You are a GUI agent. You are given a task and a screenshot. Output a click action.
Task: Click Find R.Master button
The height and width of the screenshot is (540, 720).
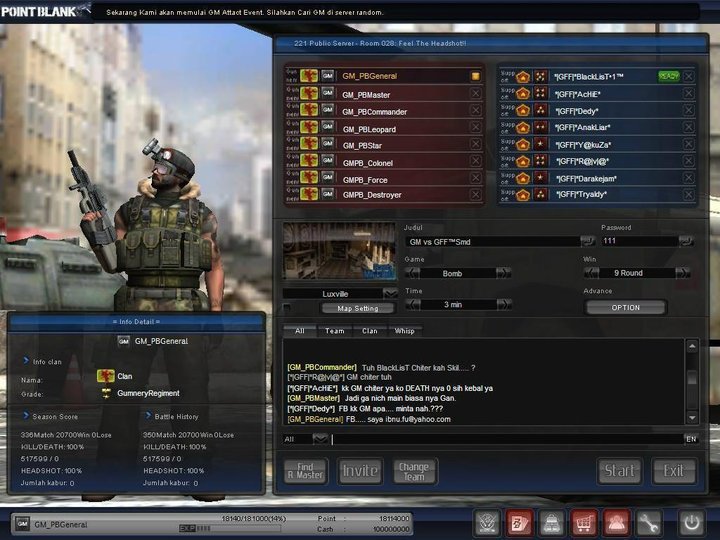pyautogui.click(x=305, y=471)
